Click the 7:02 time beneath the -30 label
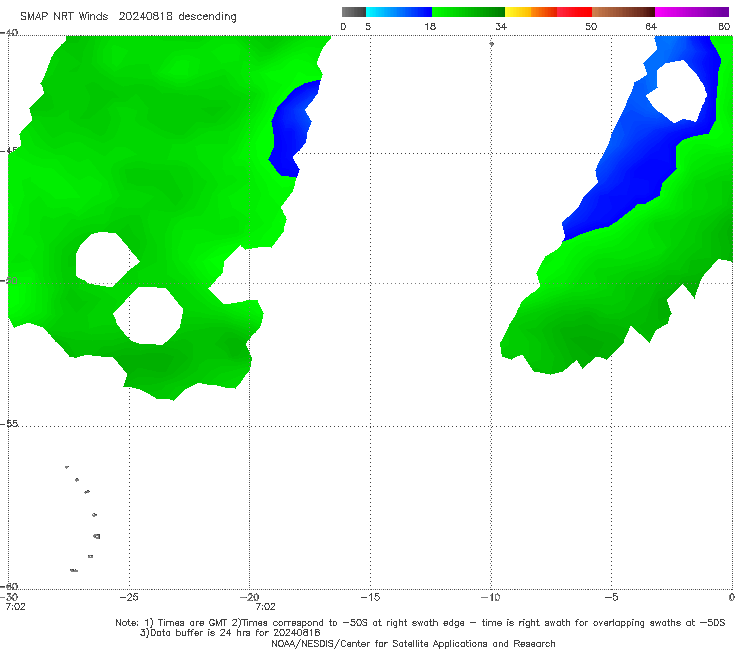This screenshot has width=740, height=650. 16,607
